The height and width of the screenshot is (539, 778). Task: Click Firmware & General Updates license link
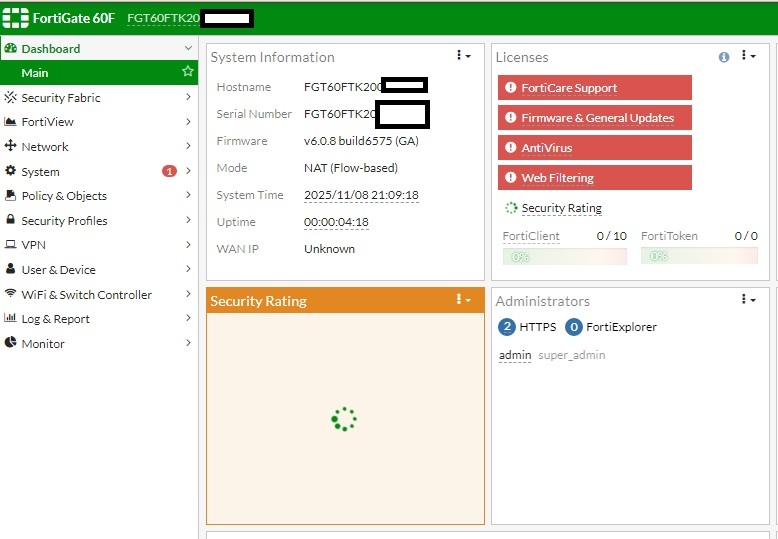tap(597, 118)
